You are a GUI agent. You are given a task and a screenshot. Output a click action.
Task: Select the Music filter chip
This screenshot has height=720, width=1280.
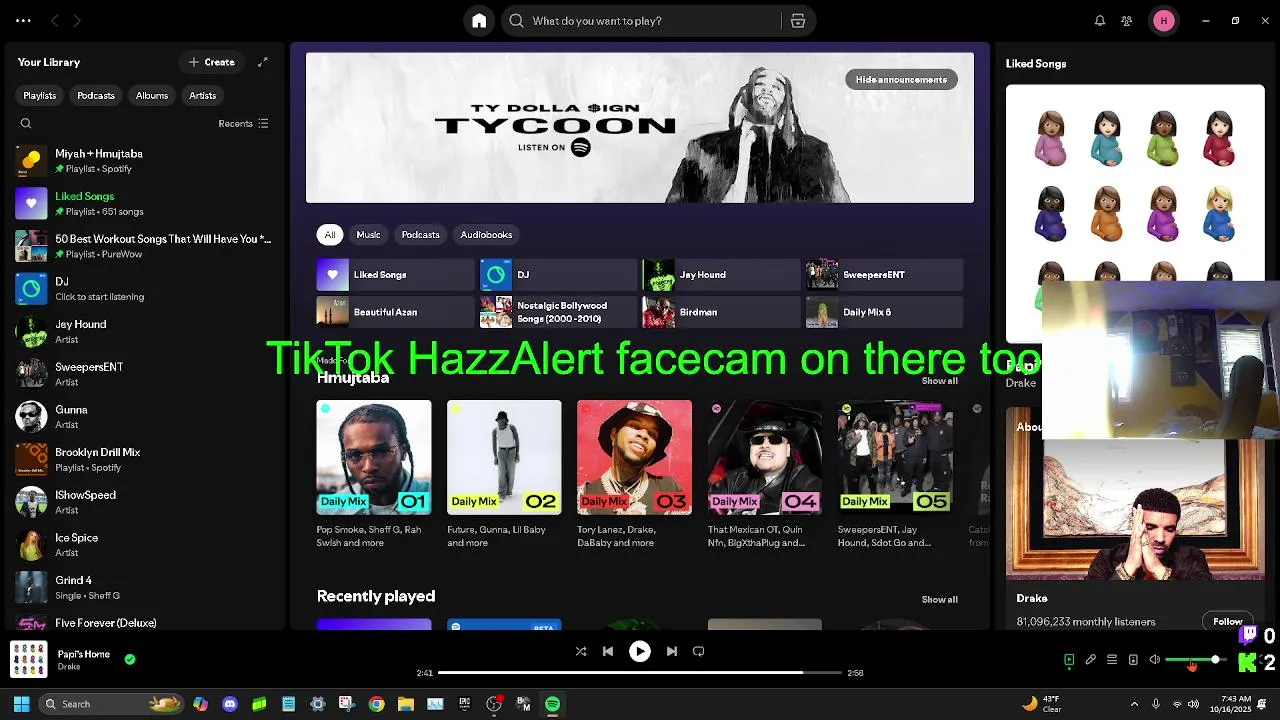coord(368,235)
